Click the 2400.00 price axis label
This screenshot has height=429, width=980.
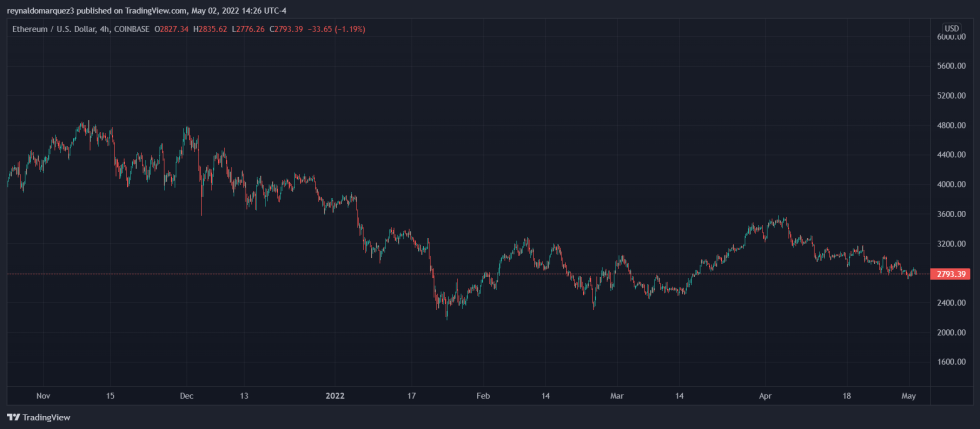[x=951, y=303]
